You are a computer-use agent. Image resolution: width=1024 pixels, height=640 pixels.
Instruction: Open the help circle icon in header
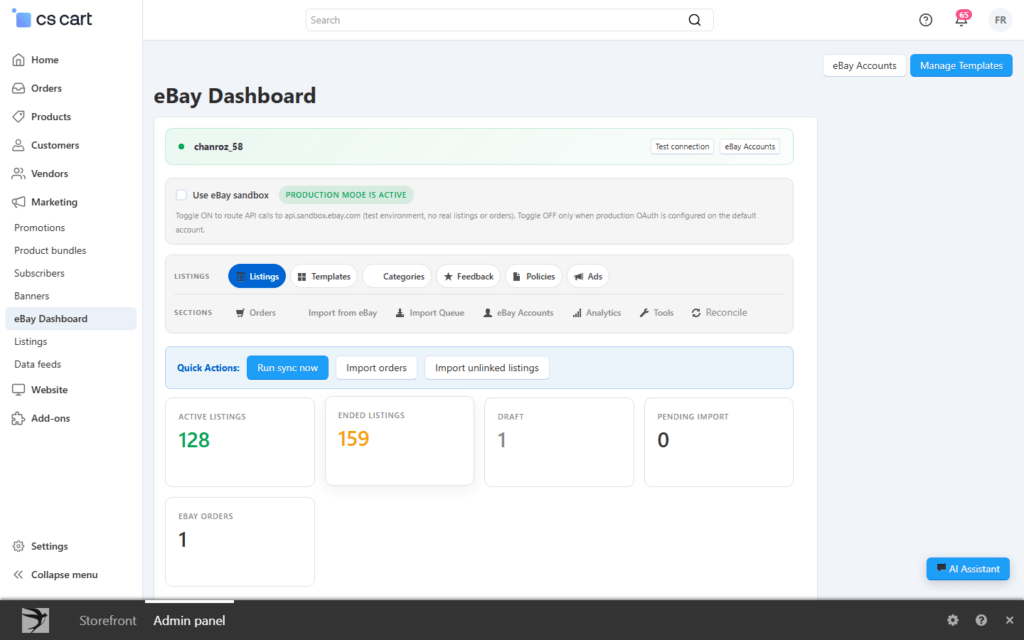click(925, 20)
